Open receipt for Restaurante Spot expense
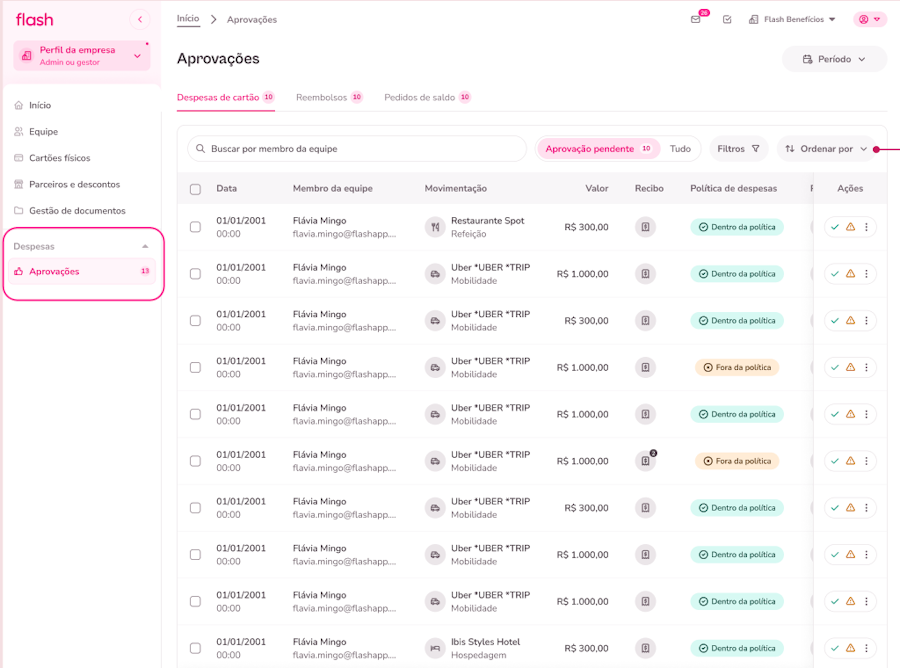The width and height of the screenshot is (900, 668). 645,227
